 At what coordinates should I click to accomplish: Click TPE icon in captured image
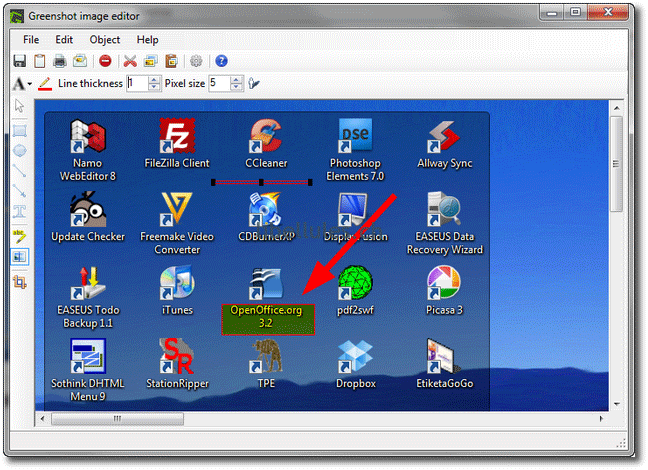tap(266, 356)
